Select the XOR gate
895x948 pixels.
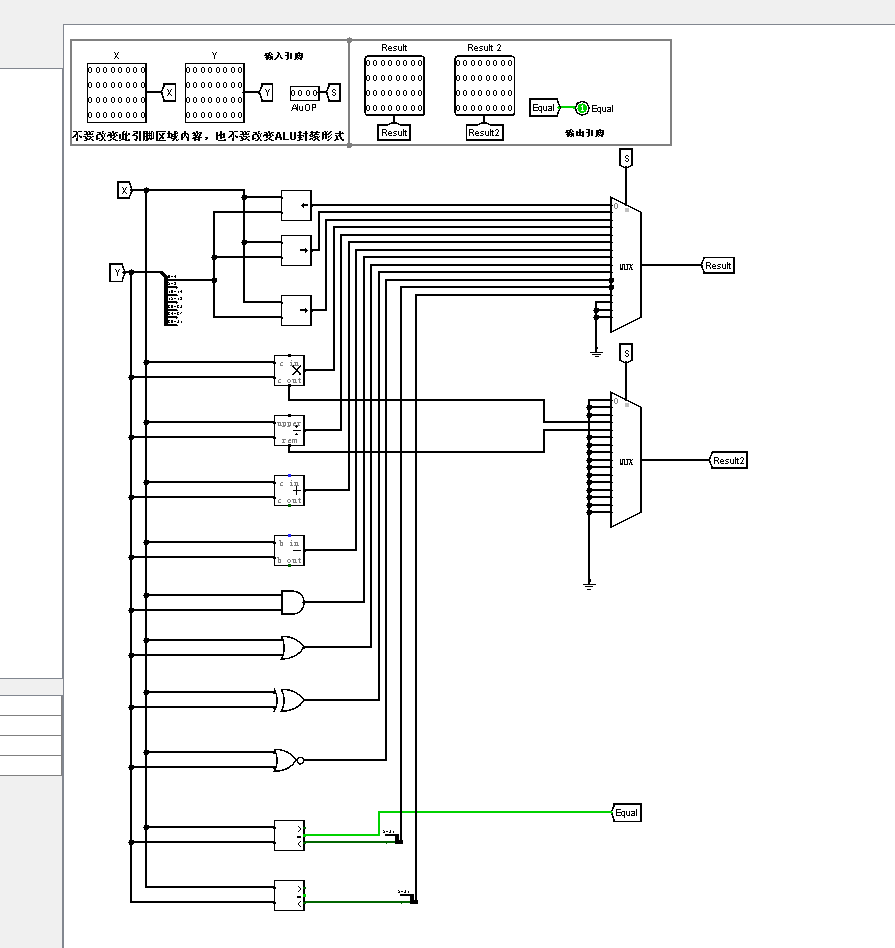290,700
